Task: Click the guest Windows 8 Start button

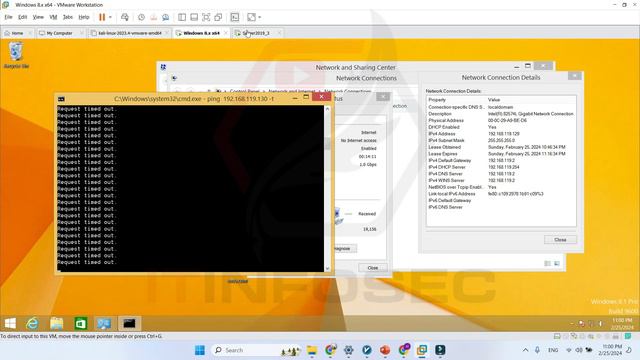Action: pyautogui.click(x=10, y=324)
